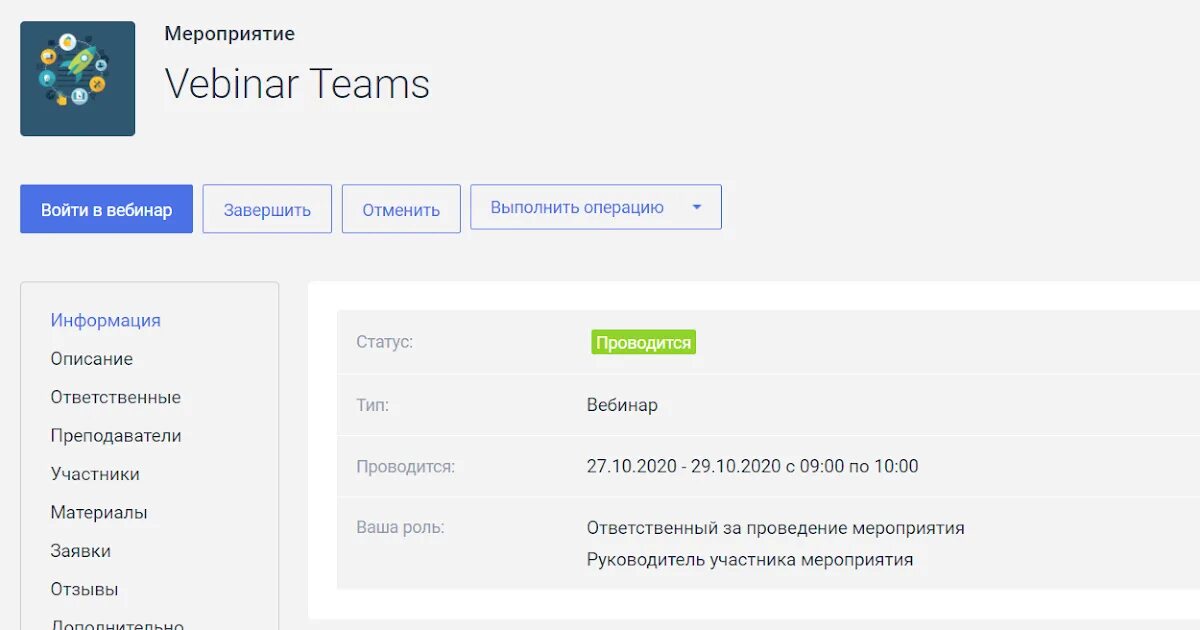
Task: Open the 'Выполнить операцию' dropdown
Action: click(x=596, y=207)
